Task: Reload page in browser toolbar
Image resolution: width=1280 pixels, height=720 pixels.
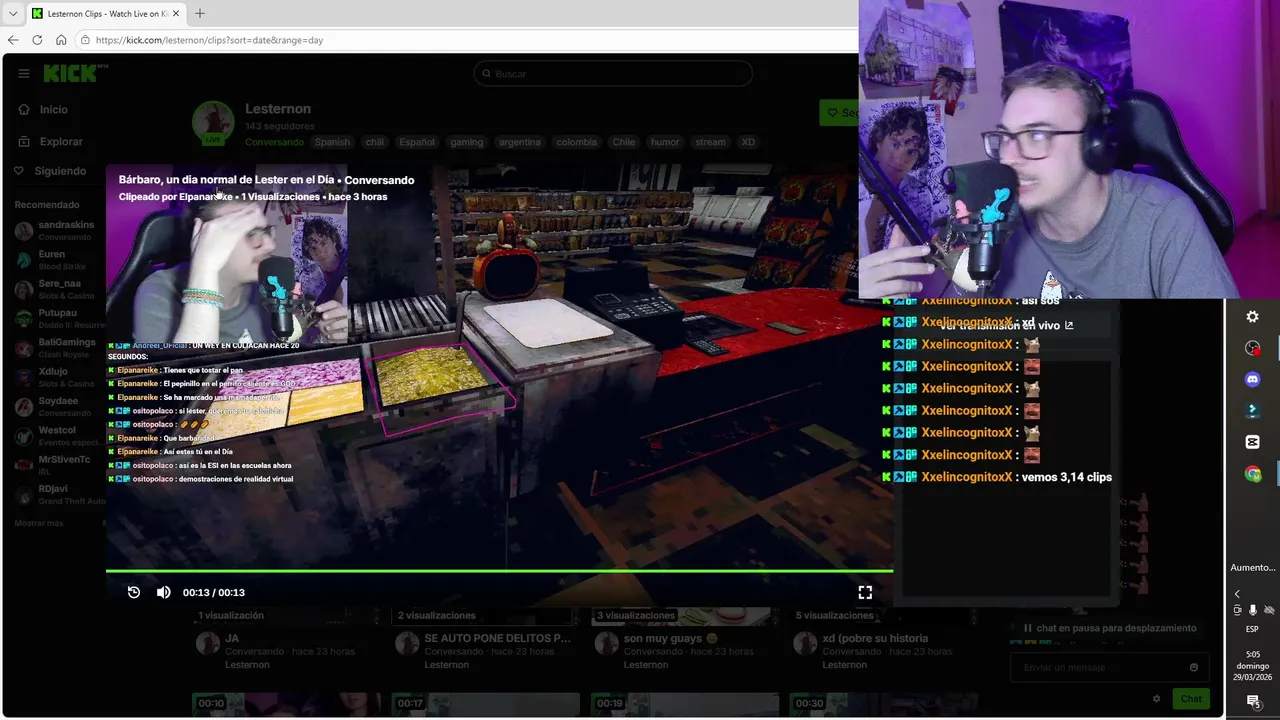Action: (37, 40)
